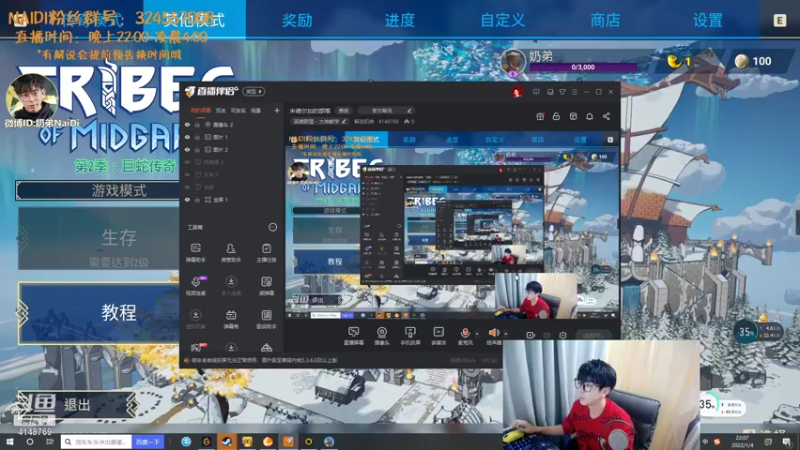Open the notification bell icon
The width and height of the screenshot is (800, 450).
click(x=589, y=116)
